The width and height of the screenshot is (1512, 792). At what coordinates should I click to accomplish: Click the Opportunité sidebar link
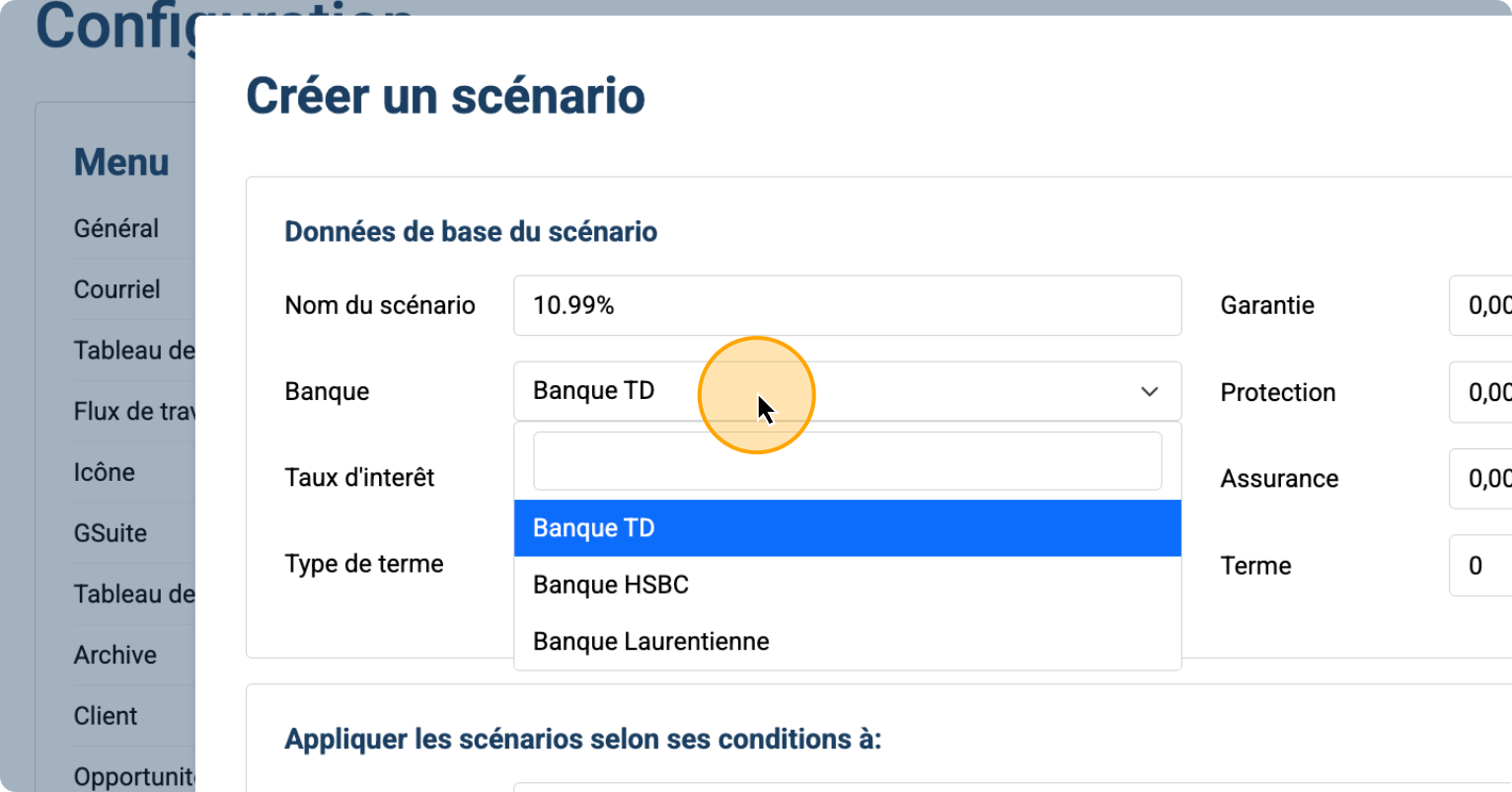tap(134, 776)
